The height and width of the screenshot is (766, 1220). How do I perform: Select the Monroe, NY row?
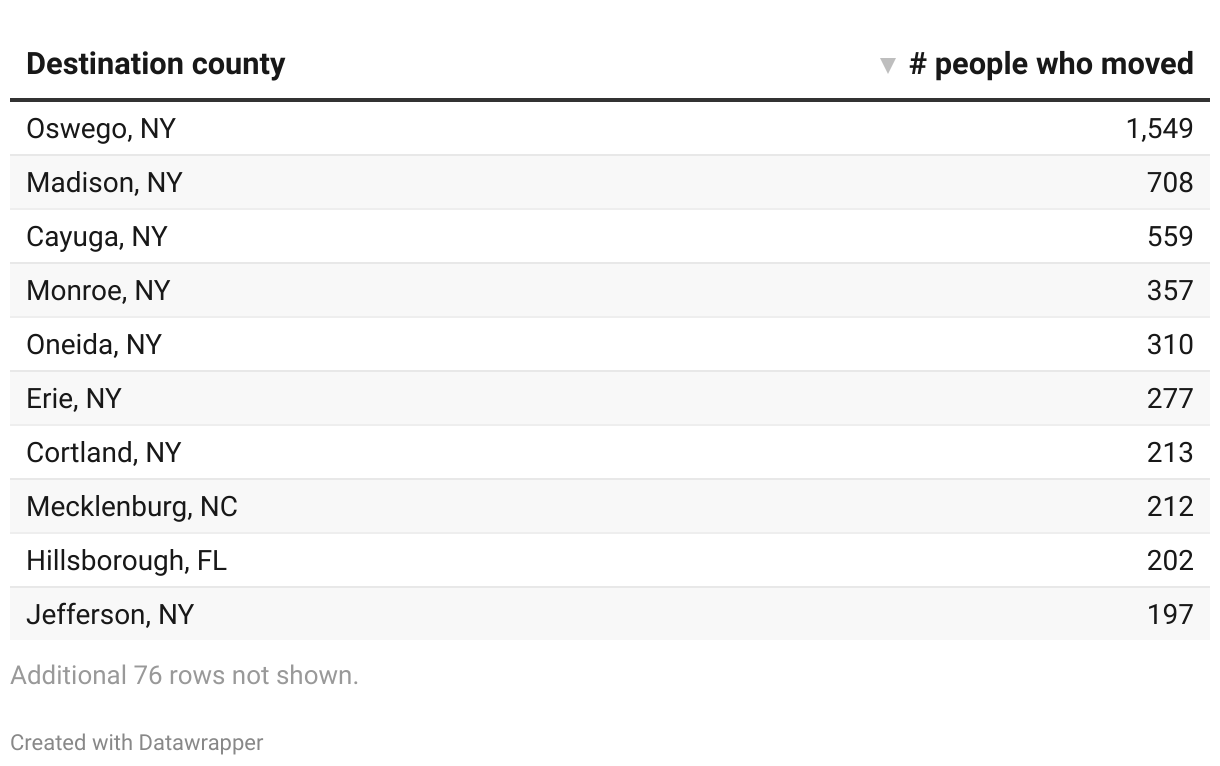coord(610,291)
